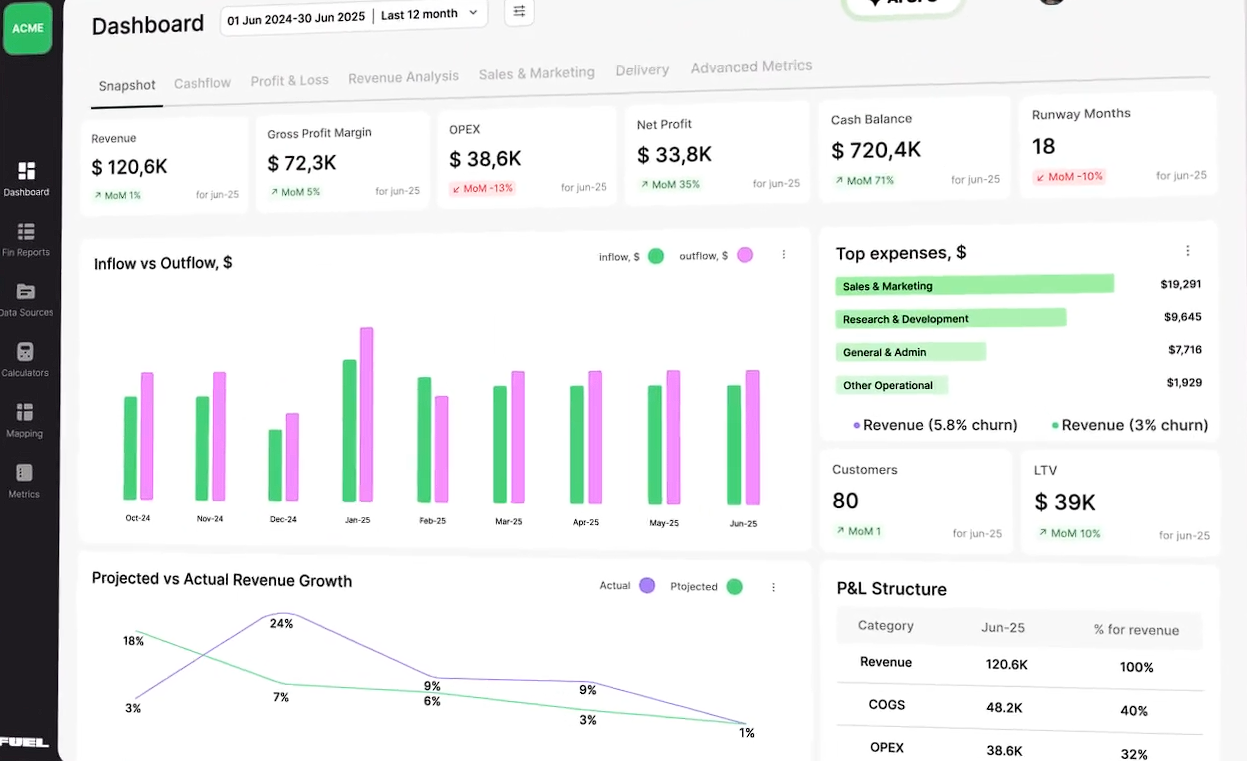Click the Net Profit metric card

click(x=716, y=153)
